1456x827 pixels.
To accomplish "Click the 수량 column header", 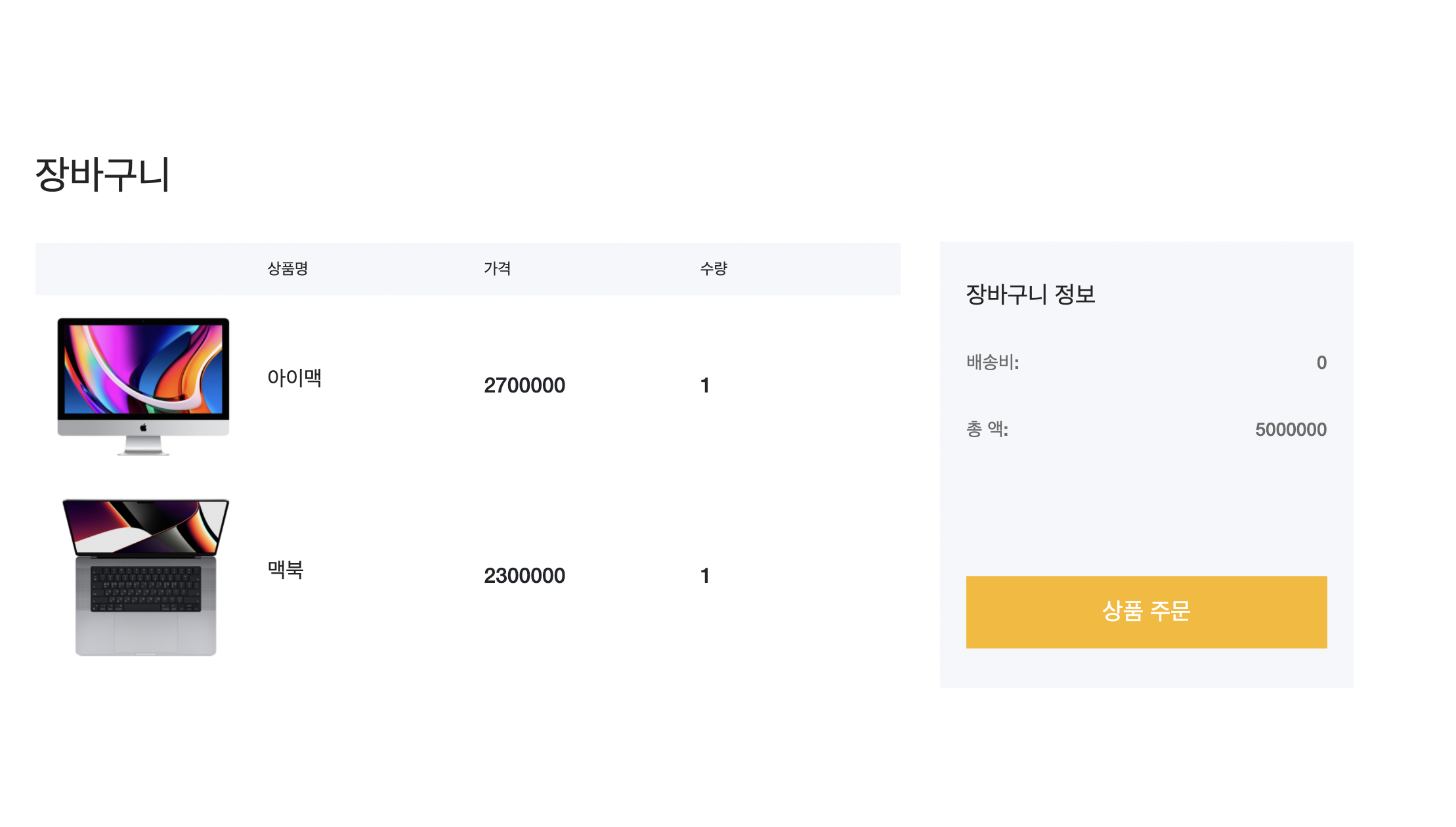I will click(x=714, y=267).
